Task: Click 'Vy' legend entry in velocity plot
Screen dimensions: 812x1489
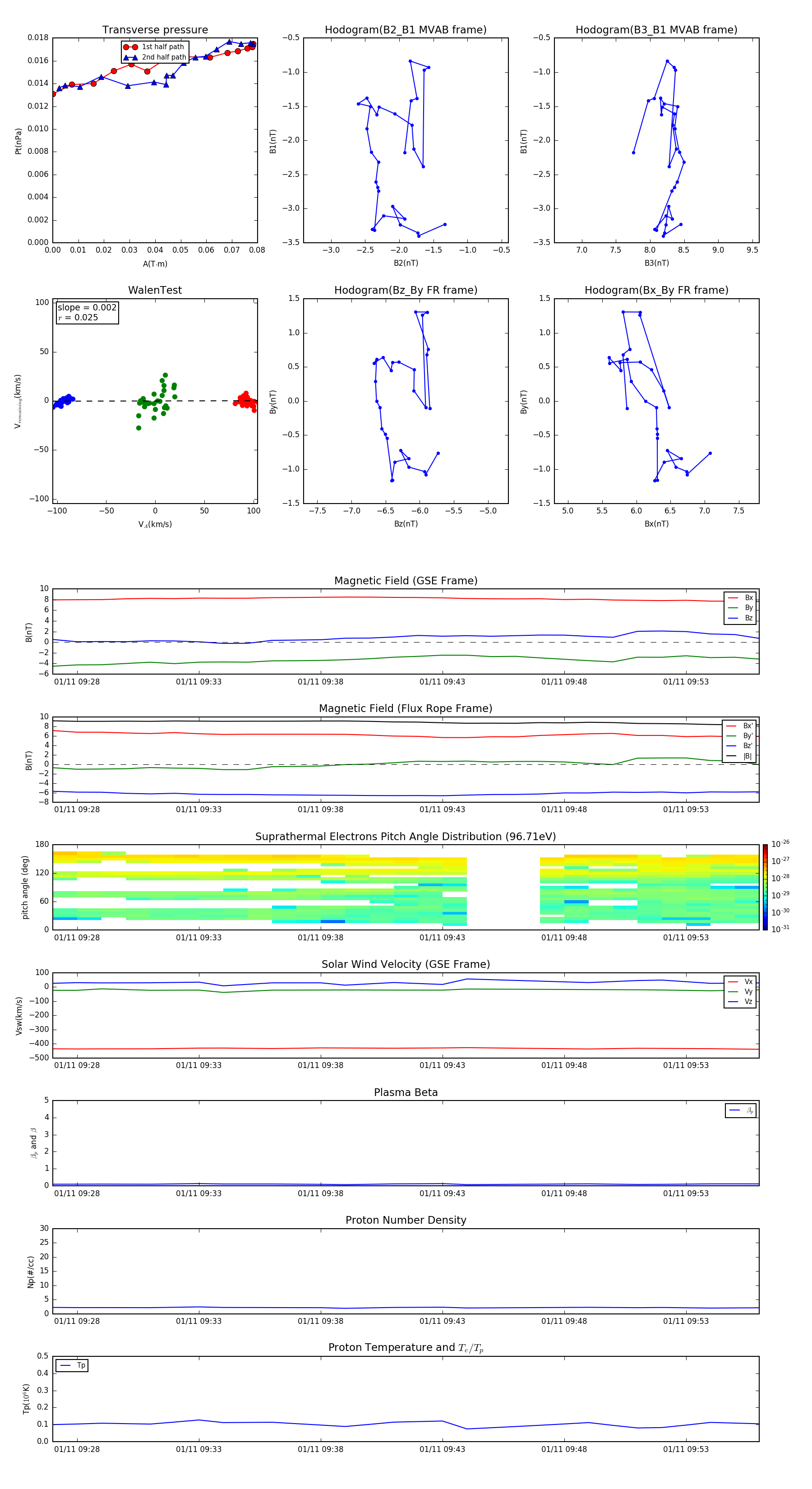Action: pos(740,991)
